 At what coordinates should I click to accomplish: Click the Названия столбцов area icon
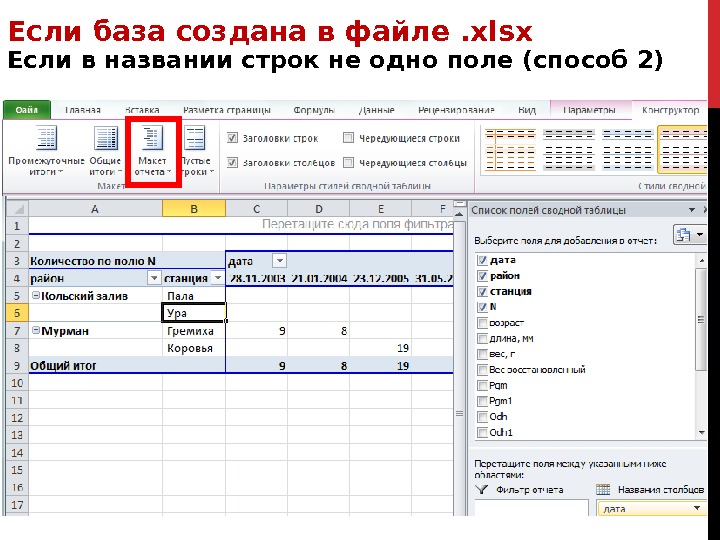pos(603,489)
